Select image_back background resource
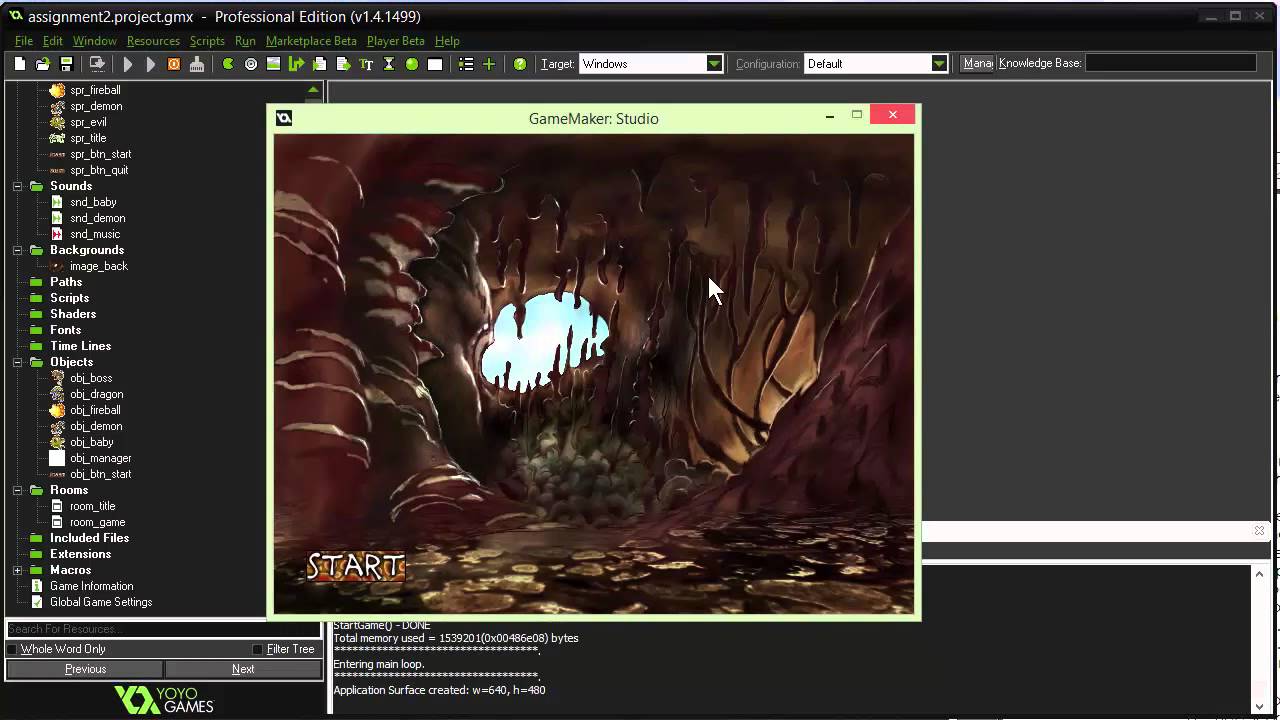Viewport: 1280px width, 720px height. 99,266
